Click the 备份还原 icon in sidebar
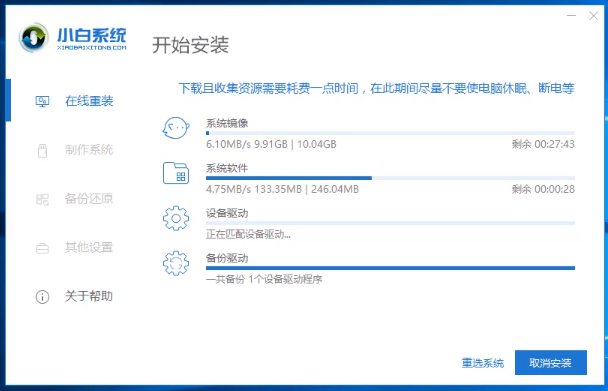Viewport: 608px width, 391px height. click(42, 199)
